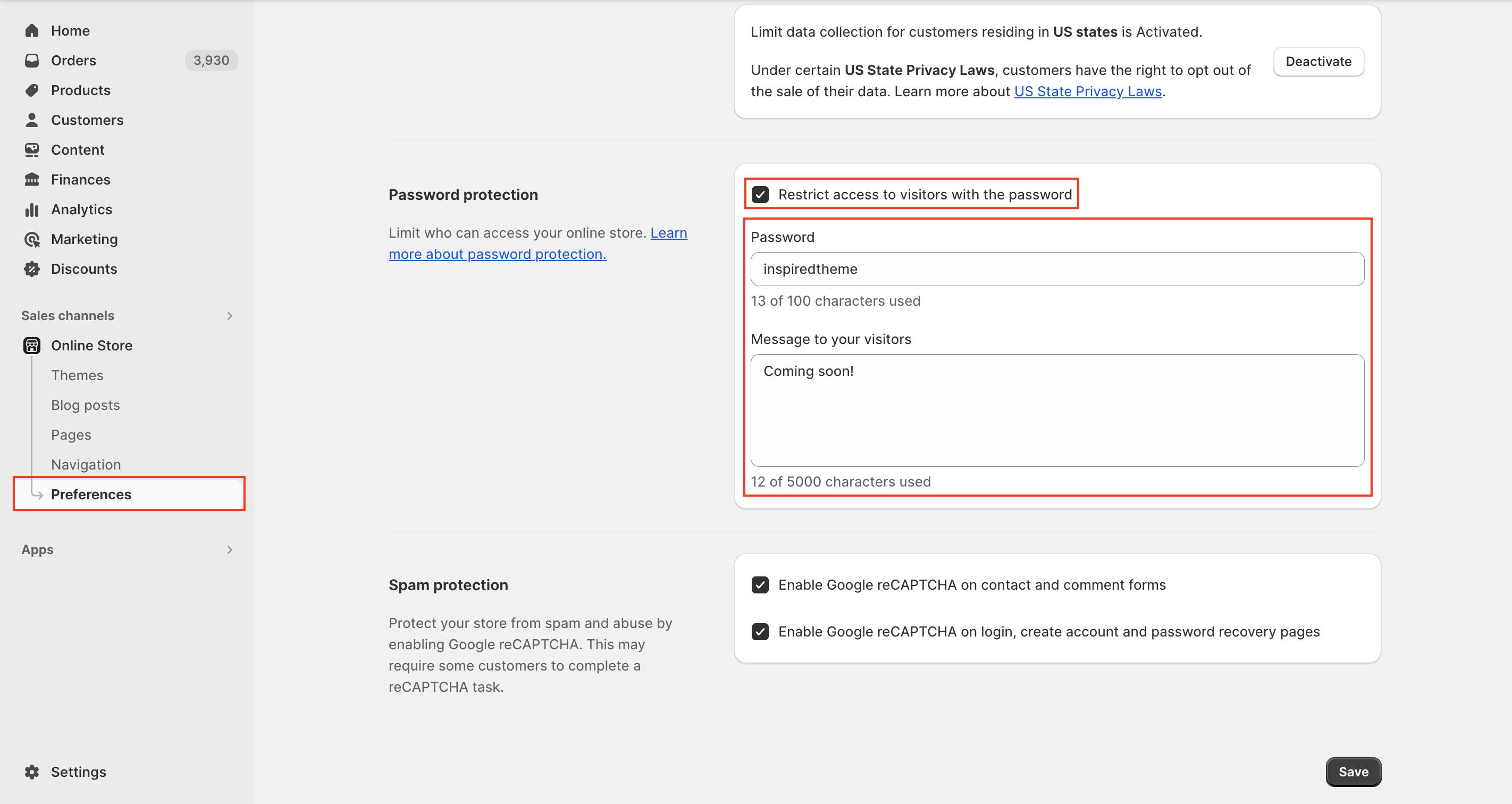This screenshot has width=1512, height=804.
Task: Save the preferences changes
Action: 1353,772
